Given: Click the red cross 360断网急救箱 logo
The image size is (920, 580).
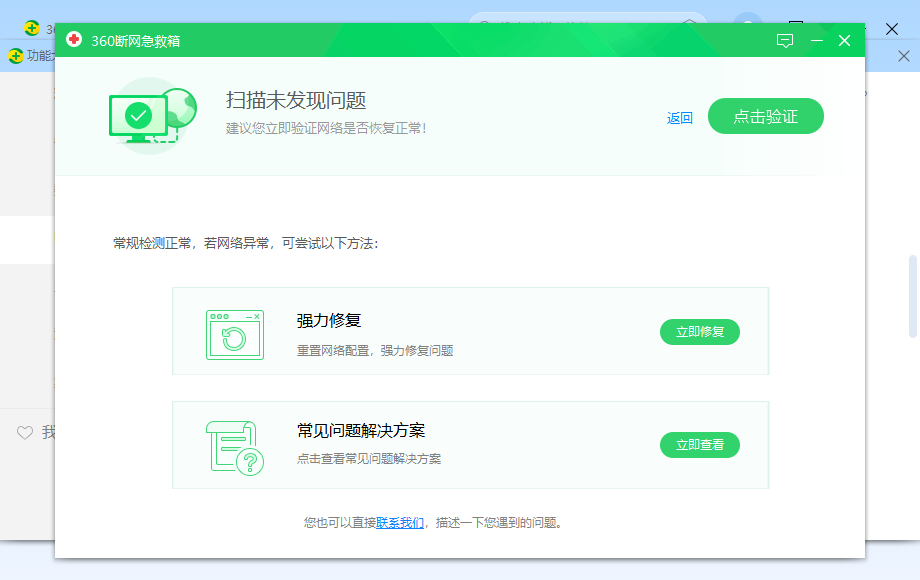Looking at the screenshot, I should (74, 40).
